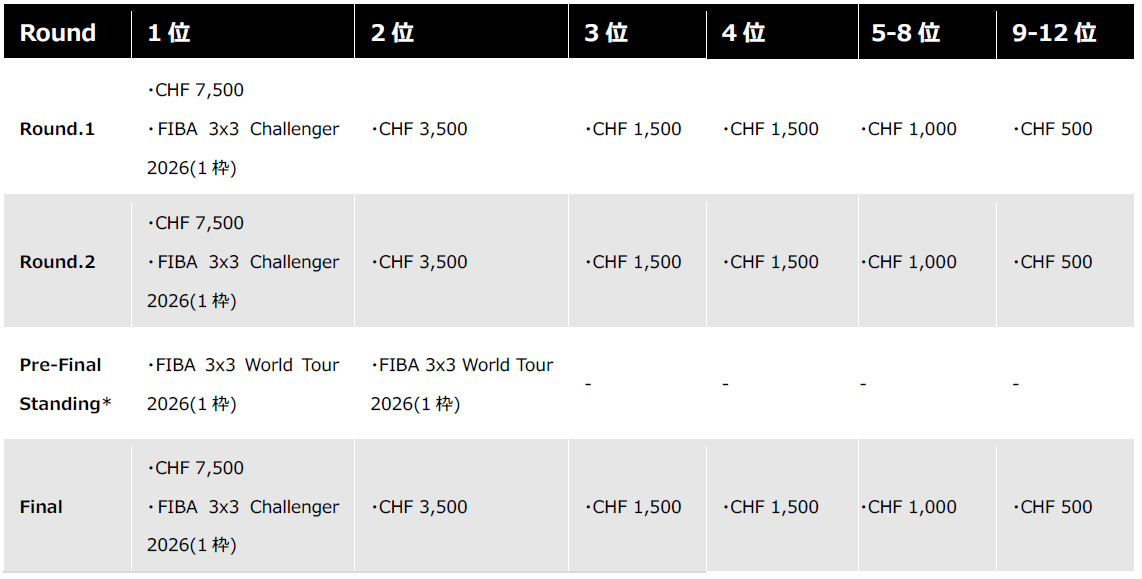Select the "5-8位" column header
This screenshot has width=1142, height=579.
[905, 33]
